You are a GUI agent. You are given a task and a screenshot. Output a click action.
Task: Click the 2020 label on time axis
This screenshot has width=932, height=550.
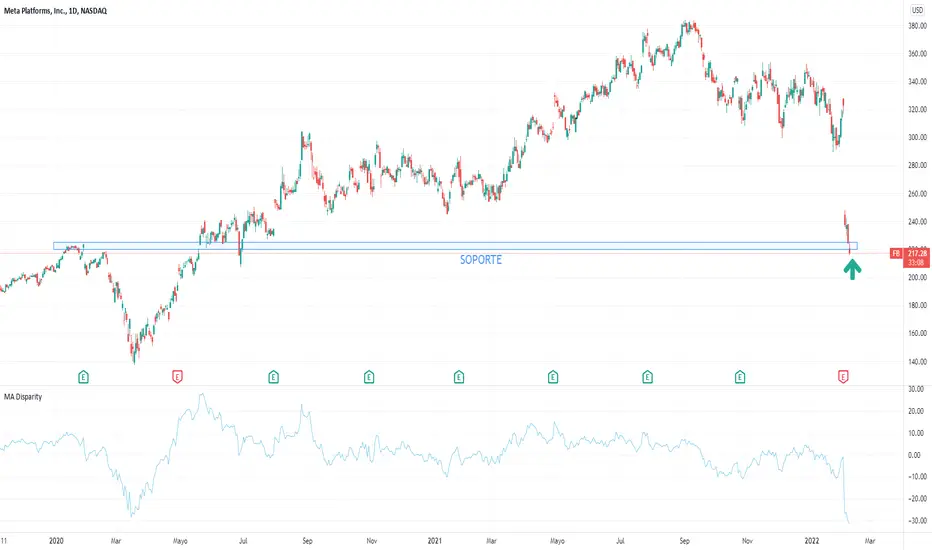[x=56, y=541]
